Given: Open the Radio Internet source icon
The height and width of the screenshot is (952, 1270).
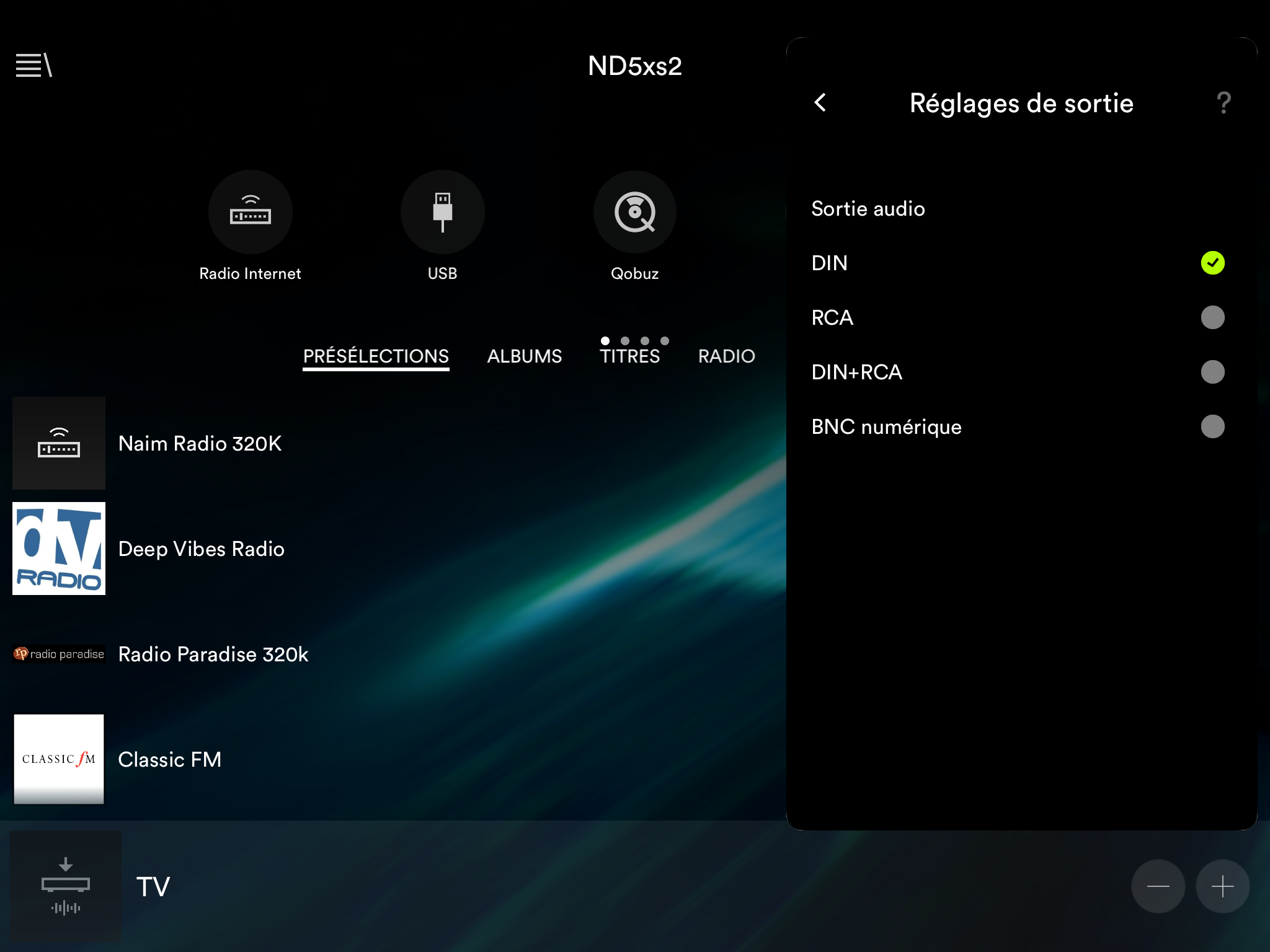Looking at the screenshot, I should coord(250,212).
